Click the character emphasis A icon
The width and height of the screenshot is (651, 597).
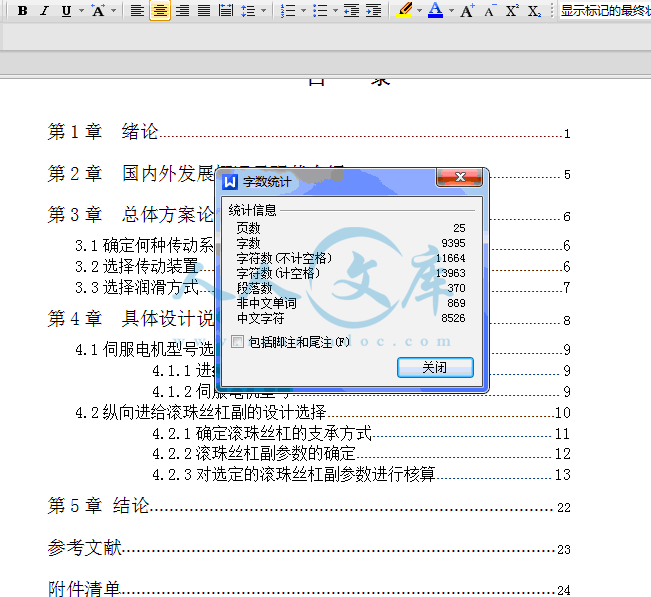click(98, 10)
